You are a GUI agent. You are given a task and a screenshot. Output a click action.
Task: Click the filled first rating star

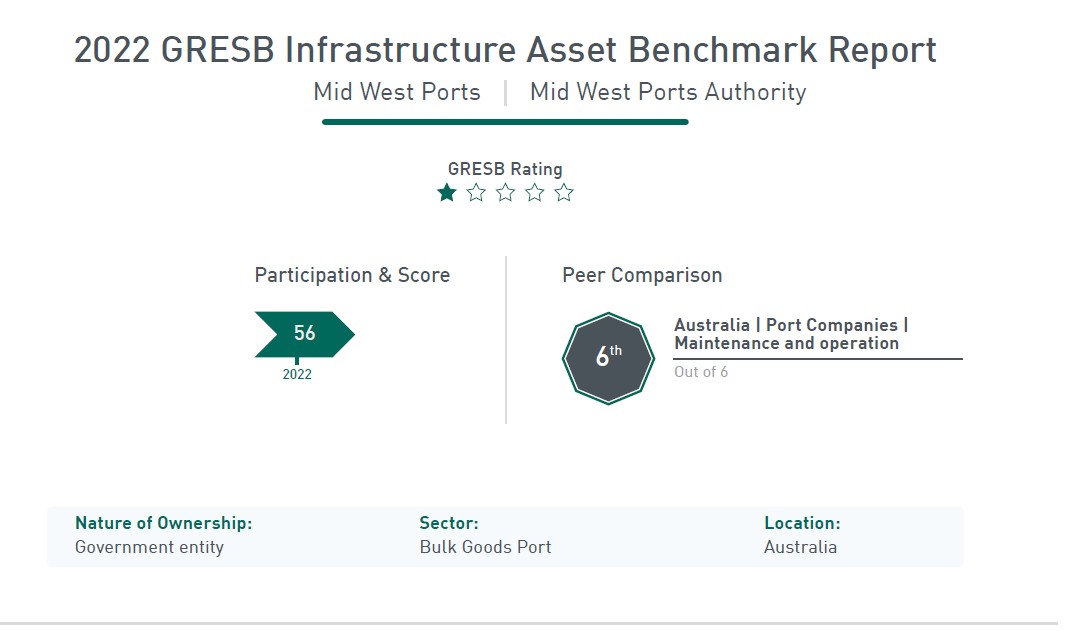[447, 193]
